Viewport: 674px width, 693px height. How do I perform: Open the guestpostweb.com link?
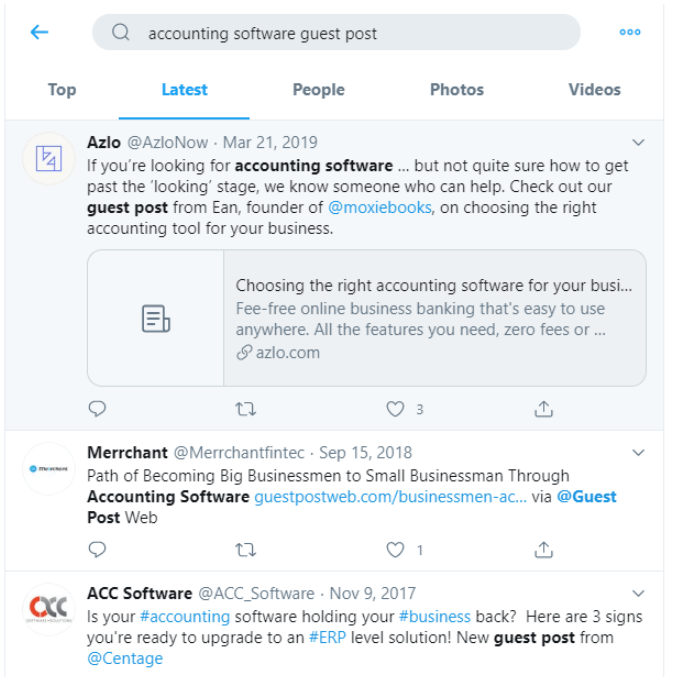coord(391,497)
